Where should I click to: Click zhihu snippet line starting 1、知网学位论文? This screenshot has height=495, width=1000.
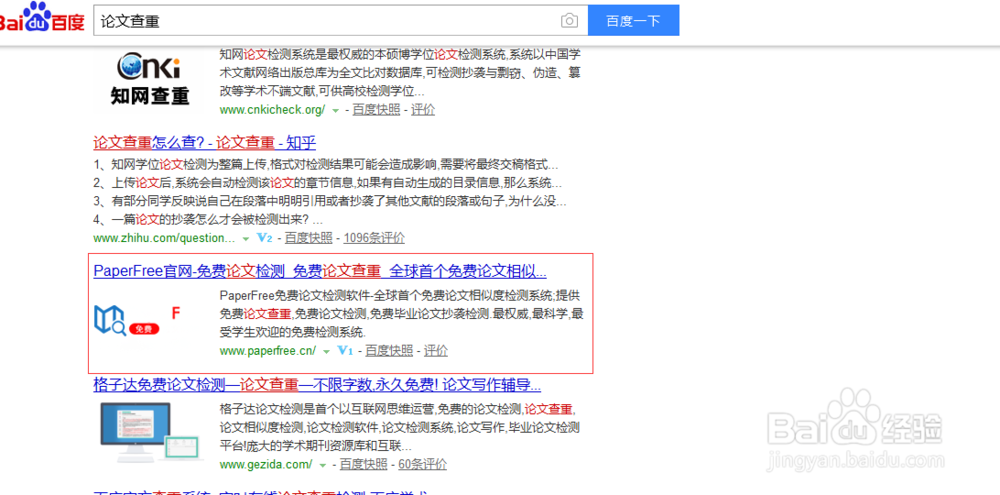point(326,165)
